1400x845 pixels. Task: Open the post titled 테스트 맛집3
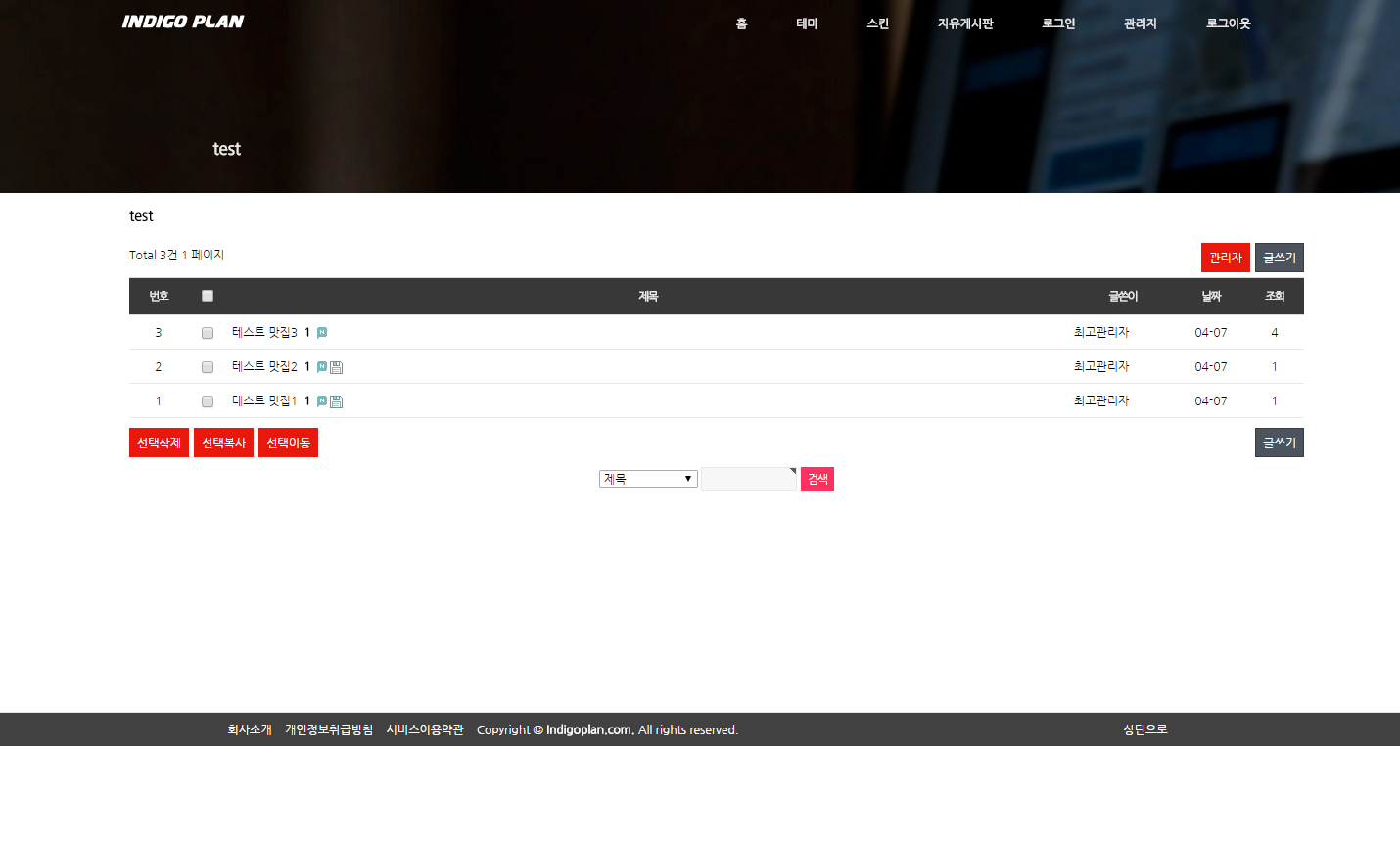pos(264,333)
